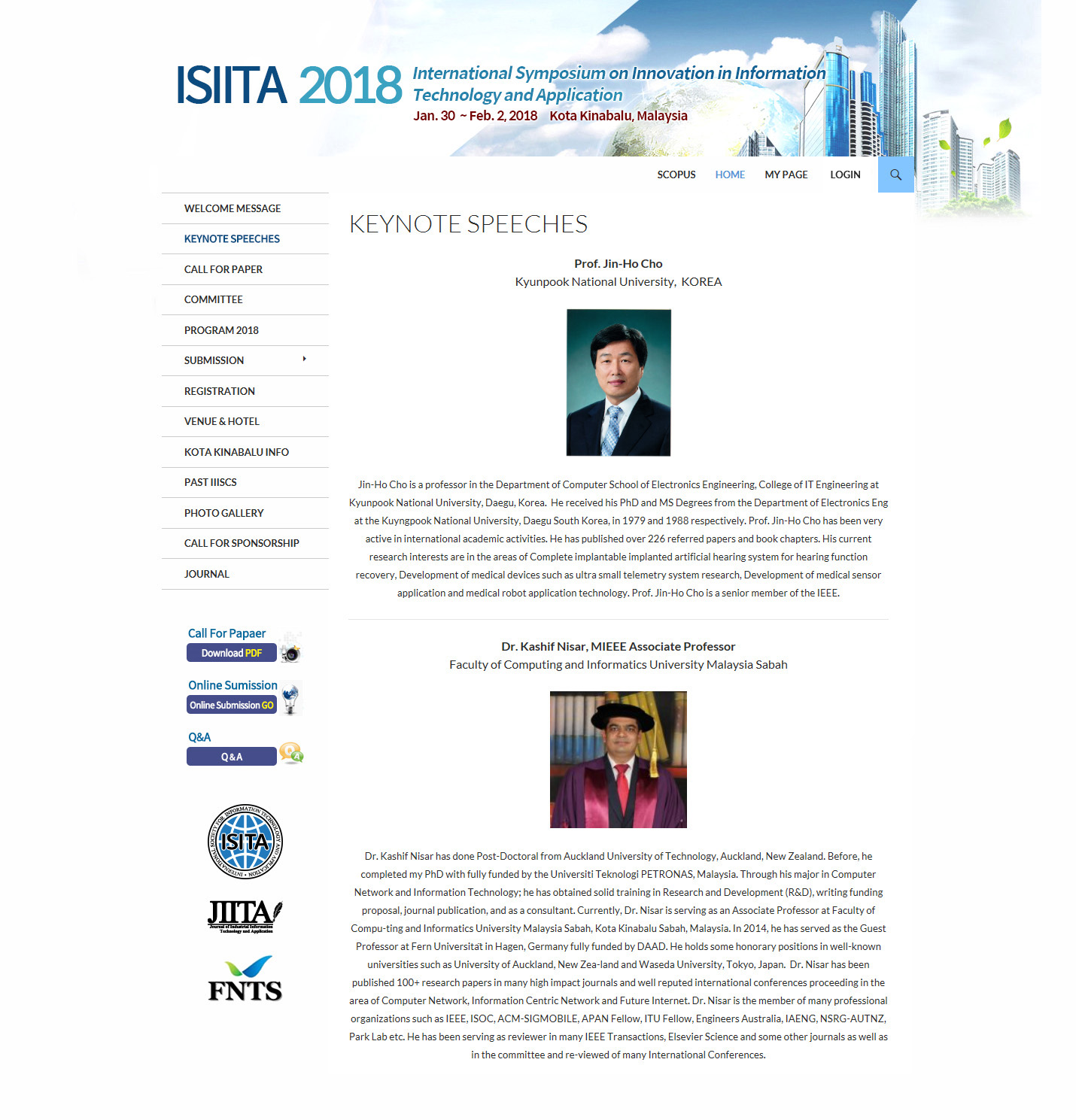Click LOGIN in top navigation
The image size is (1076, 1120).
tap(845, 175)
